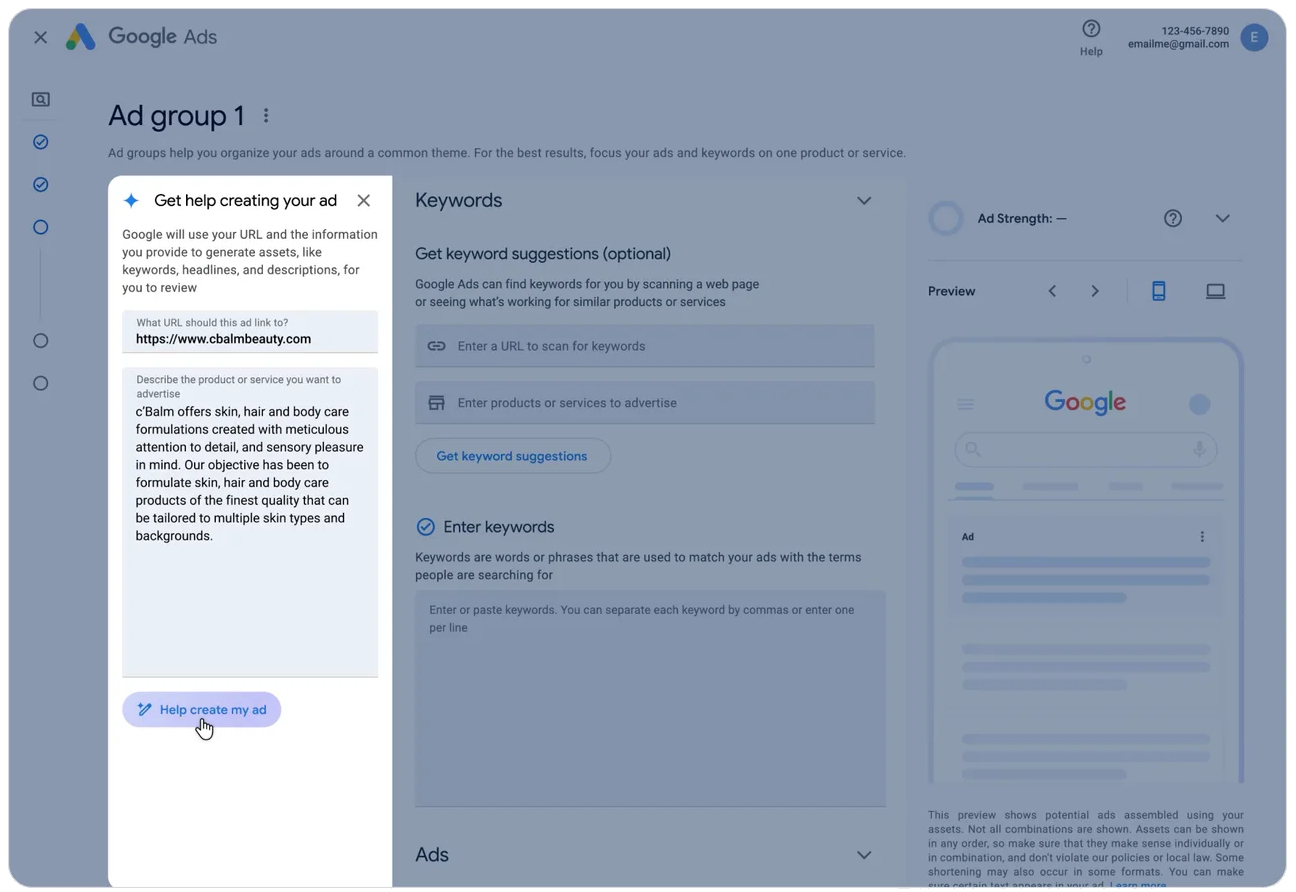Click the Google Ads logo
The height and width of the screenshot is (892, 1296).
coord(140,36)
